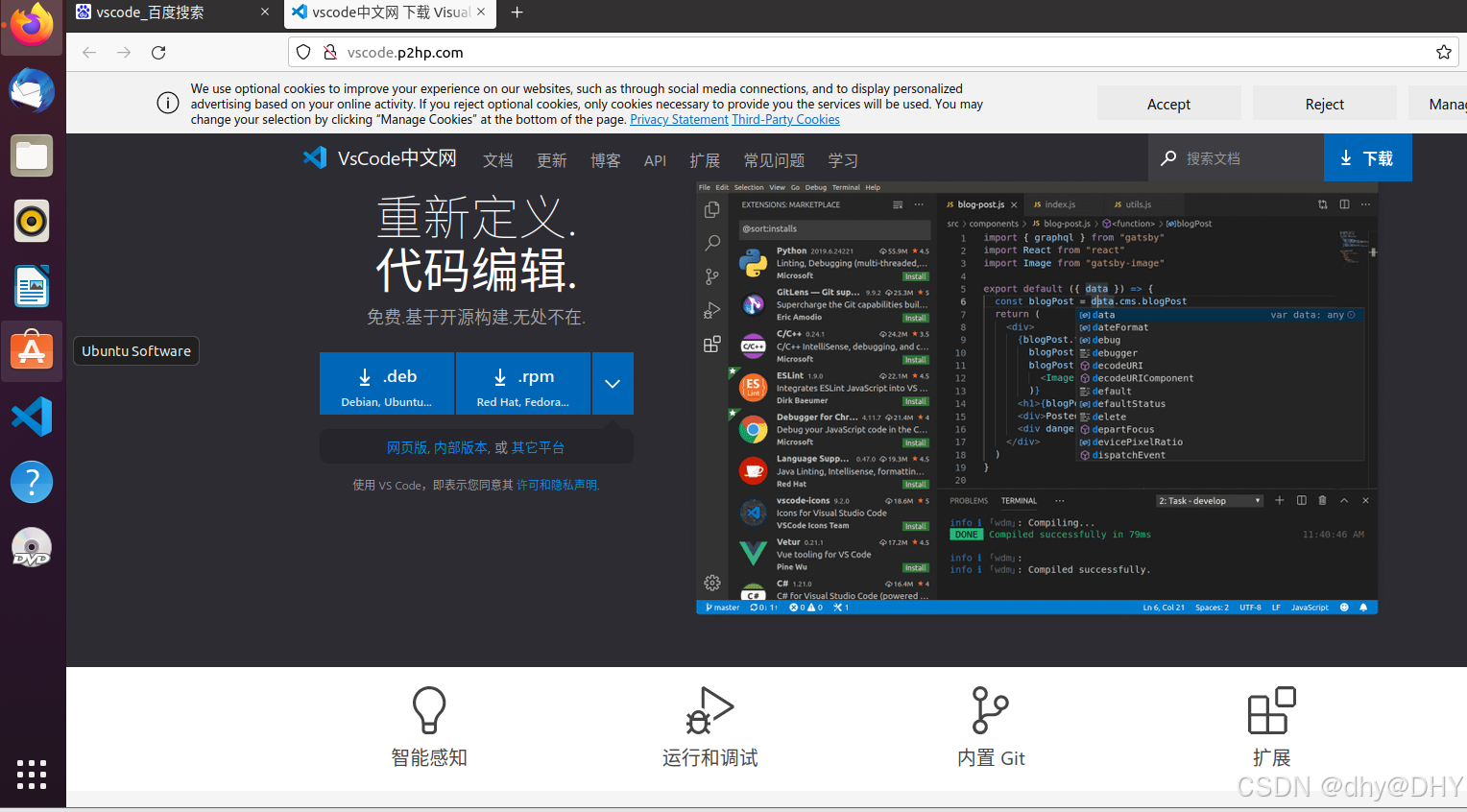Image resolution: width=1467 pixels, height=812 pixels.
Task: Show applications grid in the dock
Action: coord(32,775)
